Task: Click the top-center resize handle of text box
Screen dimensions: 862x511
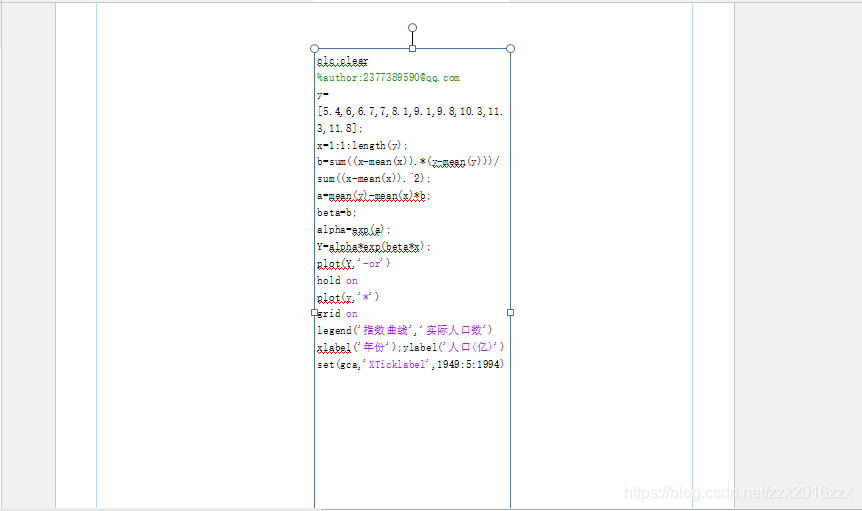Action: pos(412,48)
